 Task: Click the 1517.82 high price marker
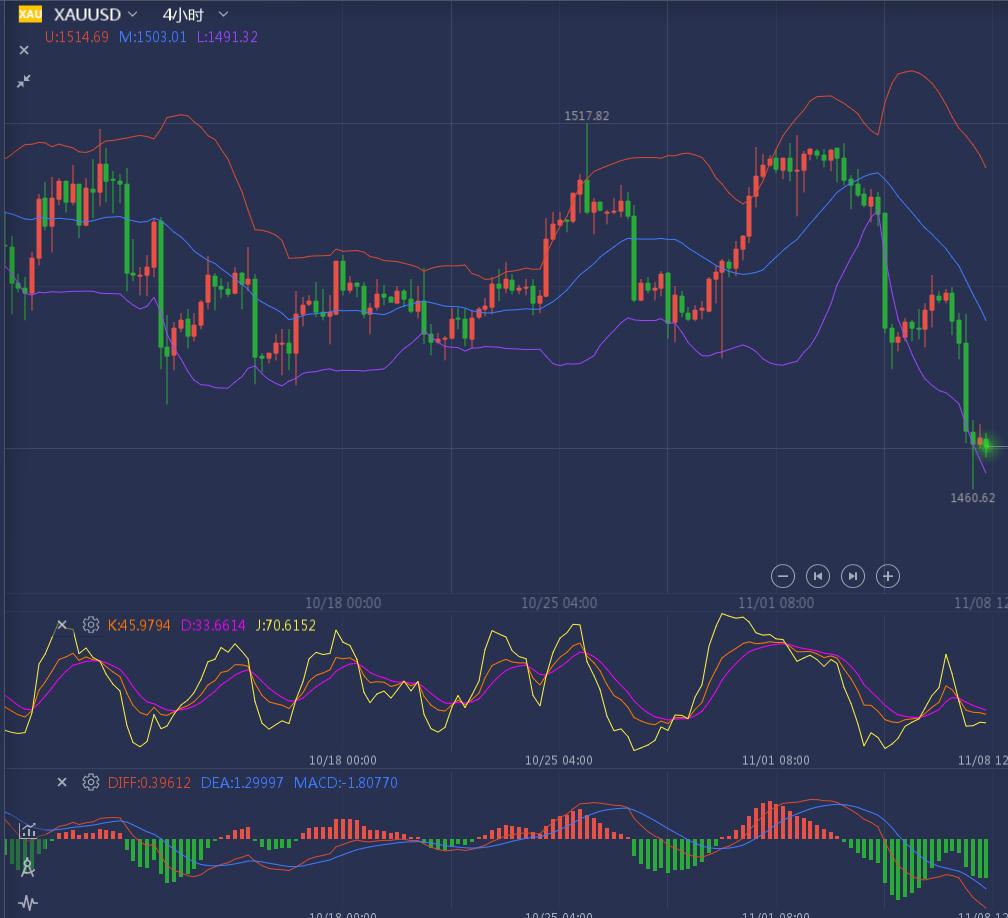586,116
